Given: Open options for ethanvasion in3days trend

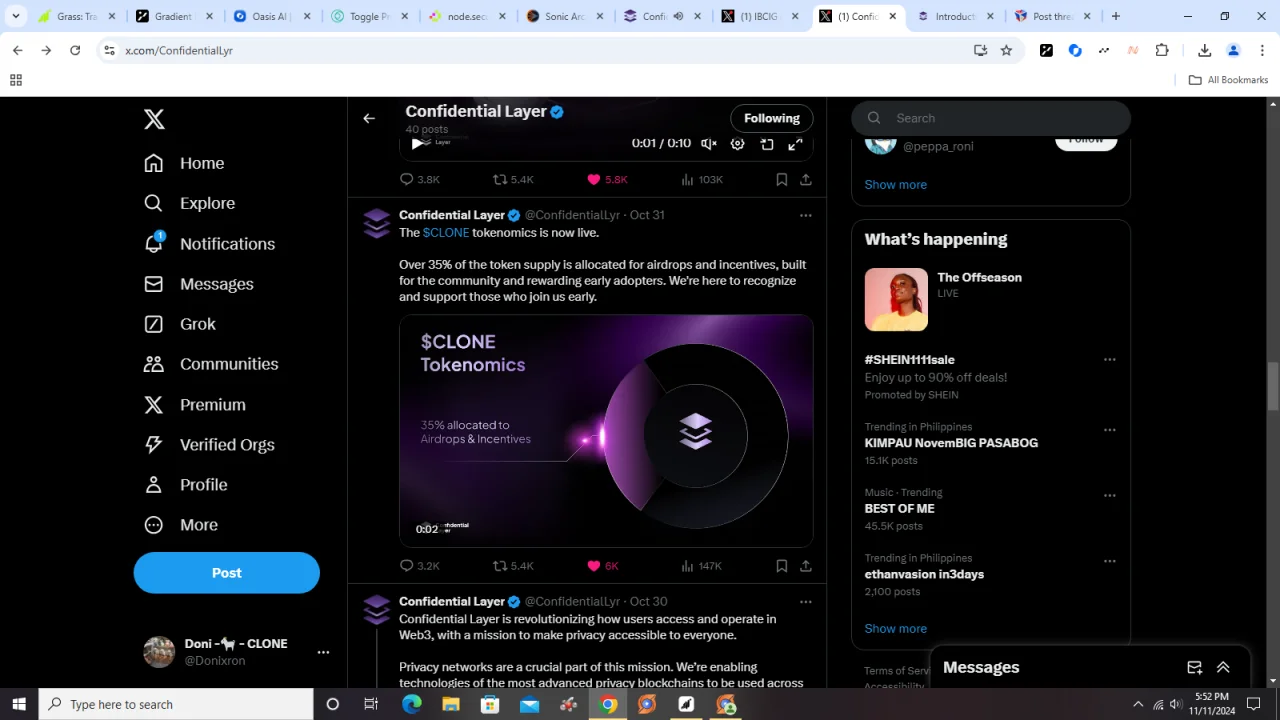Looking at the screenshot, I should [x=1110, y=562].
